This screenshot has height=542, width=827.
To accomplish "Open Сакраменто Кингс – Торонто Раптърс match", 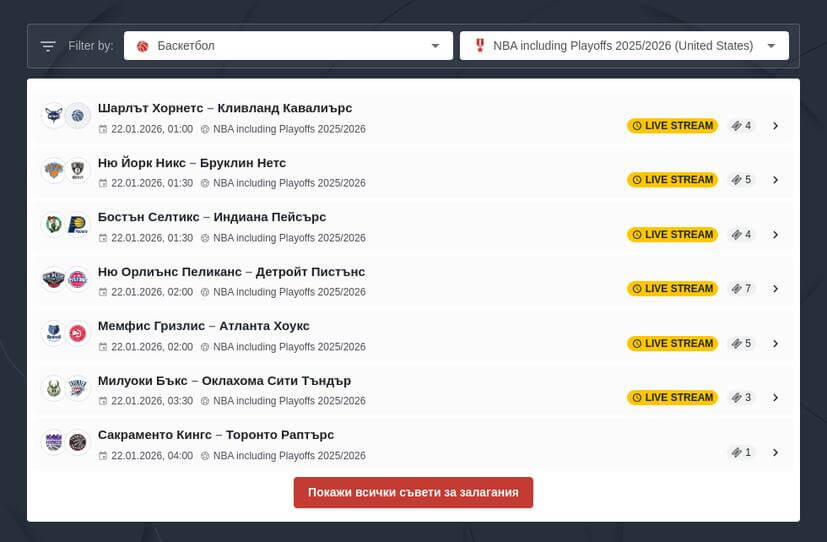I will pos(216,435).
